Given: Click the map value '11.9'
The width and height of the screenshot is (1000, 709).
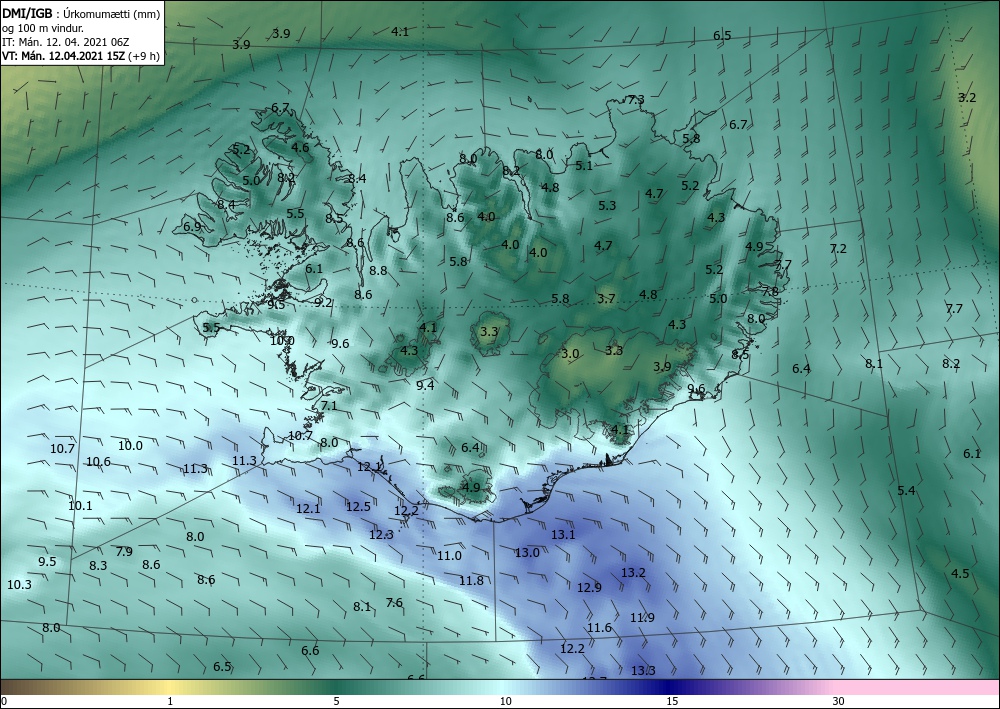Looking at the screenshot, I should (642, 617).
